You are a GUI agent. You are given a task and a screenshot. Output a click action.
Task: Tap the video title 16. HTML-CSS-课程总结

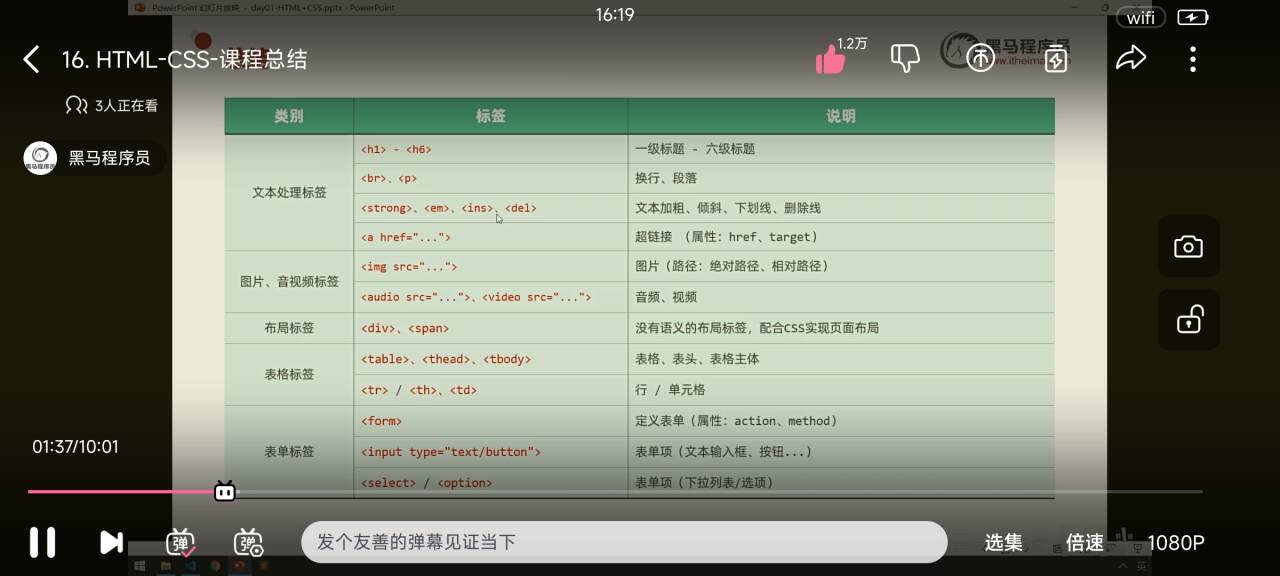(x=184, y=60)
